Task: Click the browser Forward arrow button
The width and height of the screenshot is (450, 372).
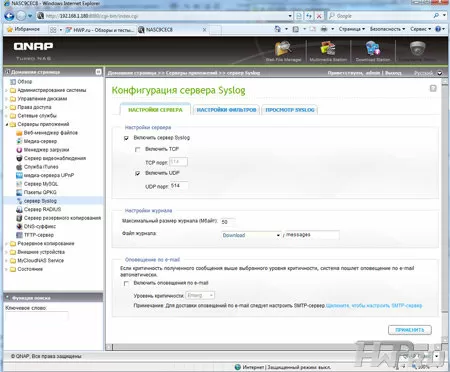Action: [x=21, y=16]
